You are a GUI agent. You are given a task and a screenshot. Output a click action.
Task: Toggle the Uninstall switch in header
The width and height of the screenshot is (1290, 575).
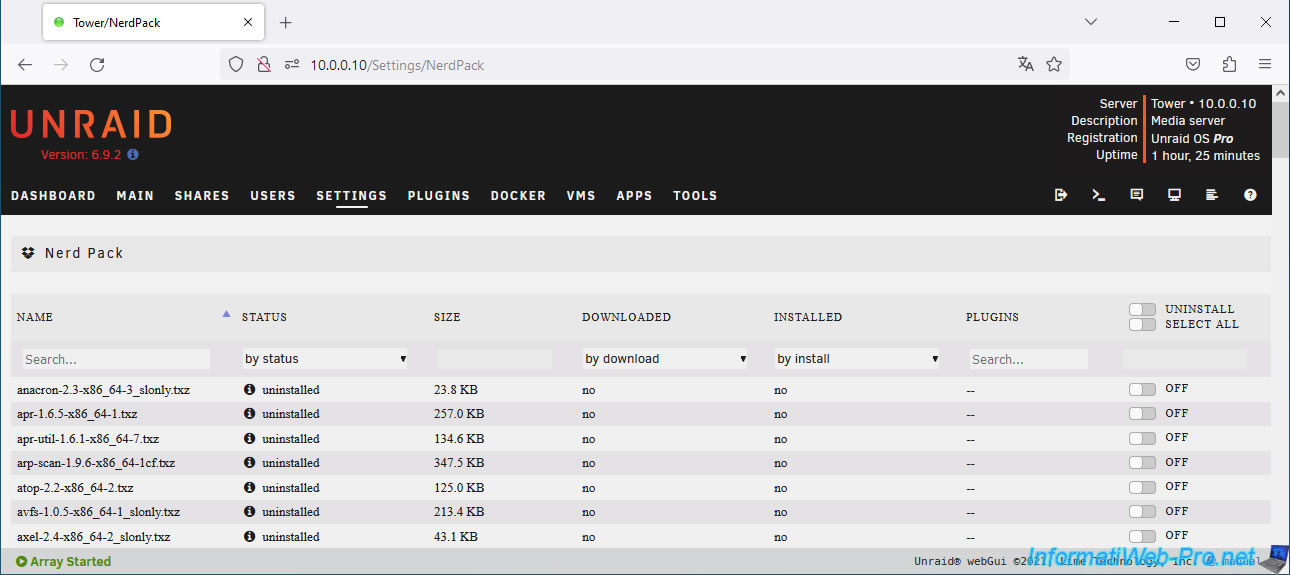click(x=1142, y=310)
